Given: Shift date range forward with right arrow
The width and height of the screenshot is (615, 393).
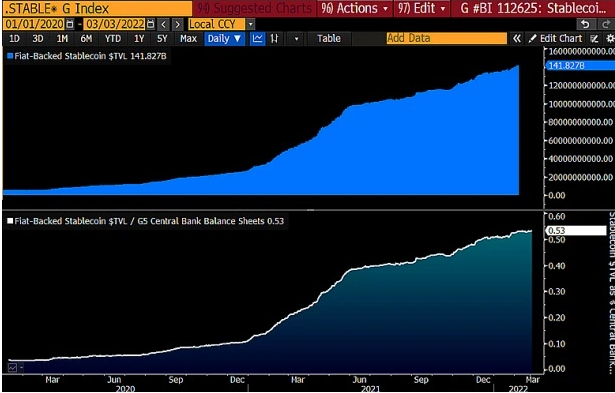Looking at the screenshot, I should click(x=178, y=24).
